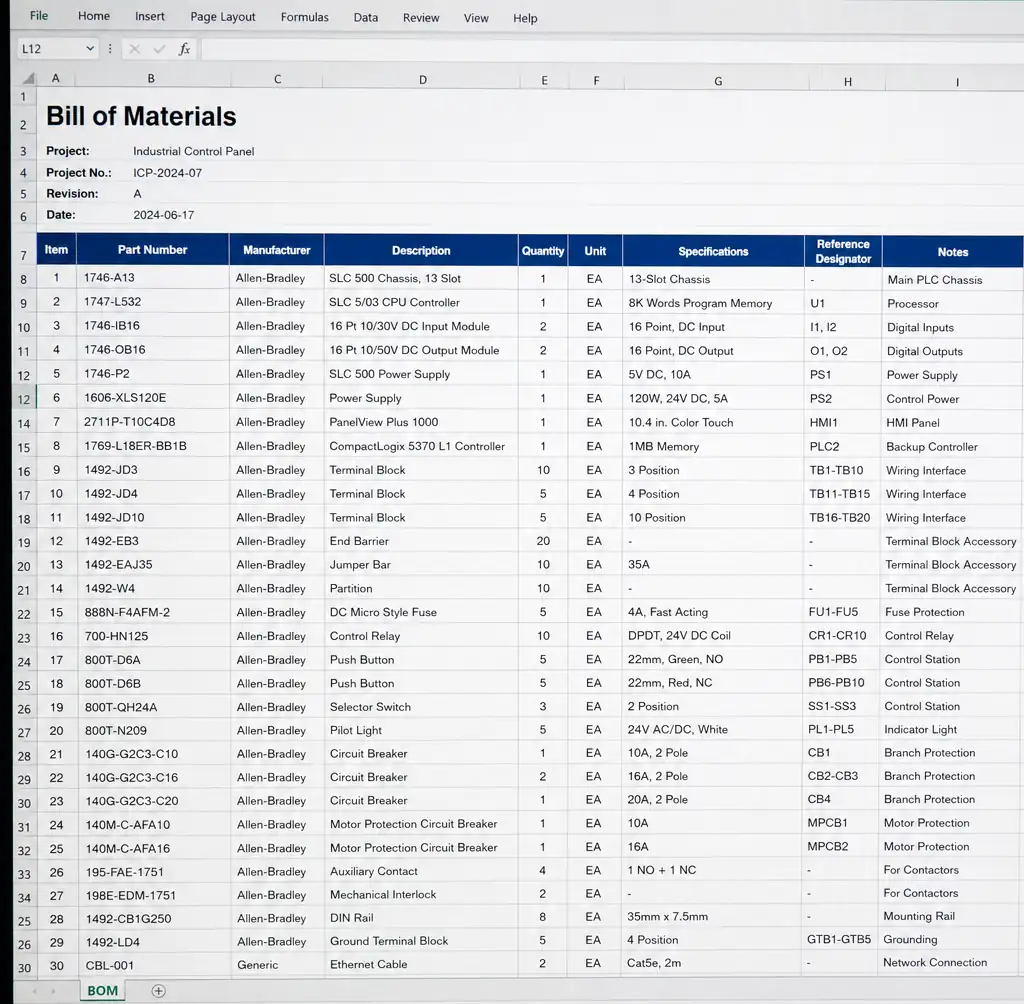Open the View tab
This screenshot has width=1024, height=1004.
(476, 18)
